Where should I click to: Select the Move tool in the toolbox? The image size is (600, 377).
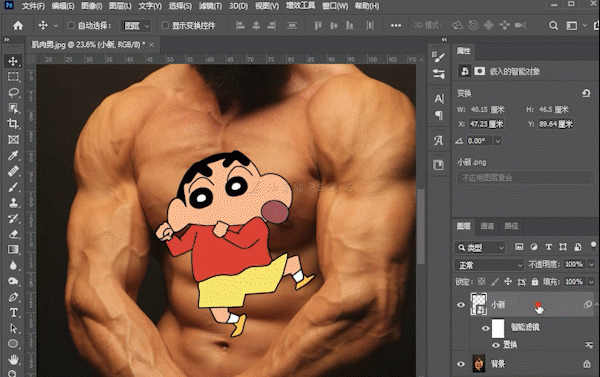13,61
